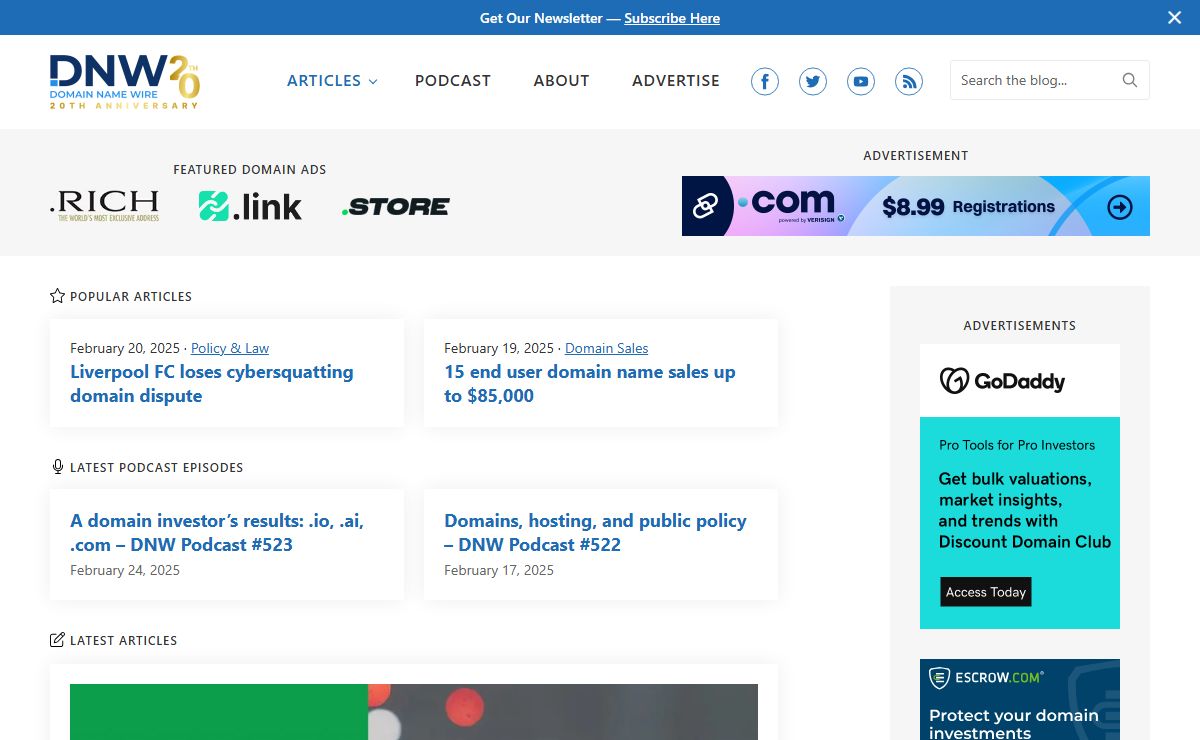
Task: Open DNW Podcast #523 episode
Action: (x=217, y=533)
